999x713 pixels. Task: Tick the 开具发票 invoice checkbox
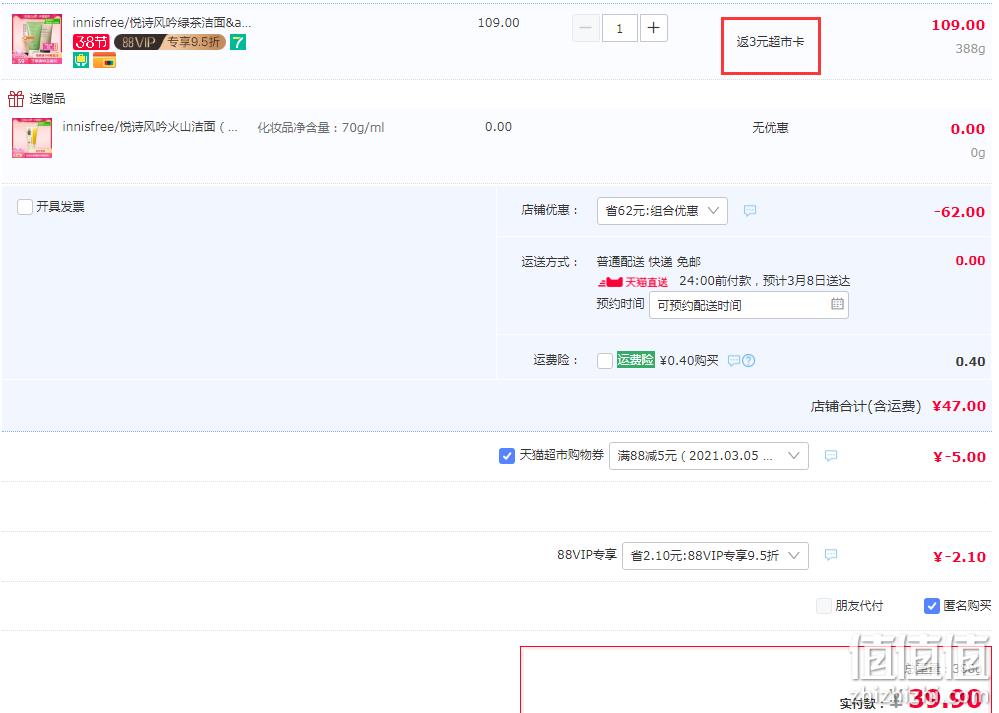(25, 207)
